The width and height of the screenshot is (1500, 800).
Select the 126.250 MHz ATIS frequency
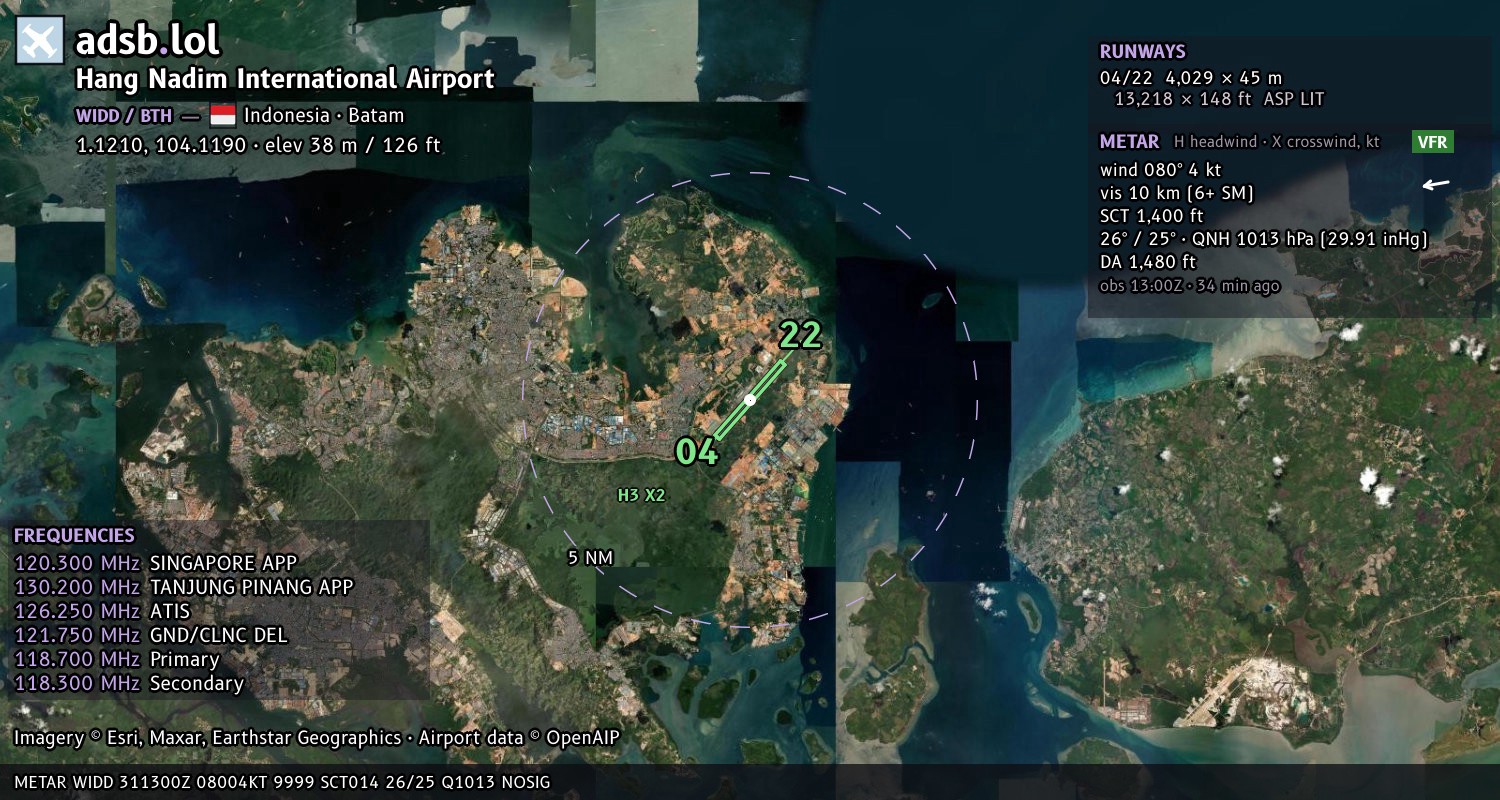(x=101, y=611)
